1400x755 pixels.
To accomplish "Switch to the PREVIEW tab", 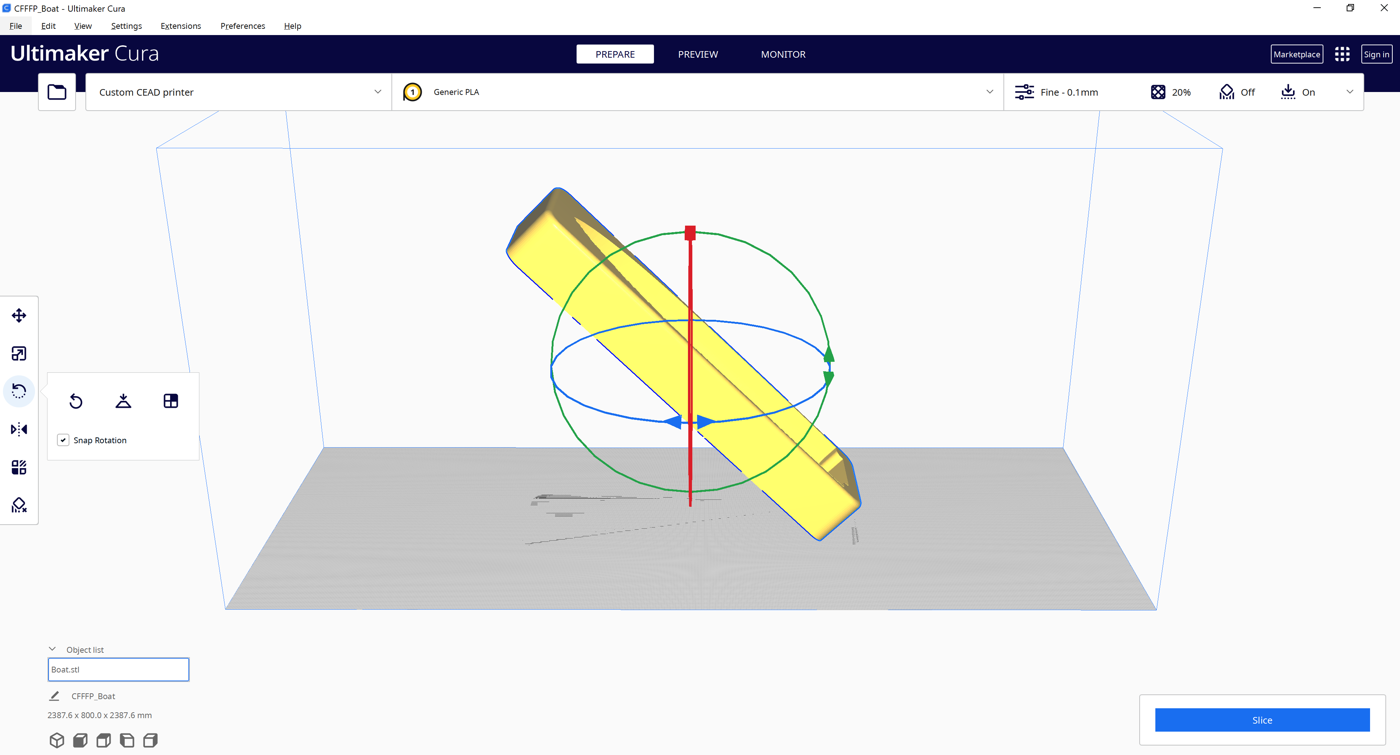I will (x=697, y=54).
